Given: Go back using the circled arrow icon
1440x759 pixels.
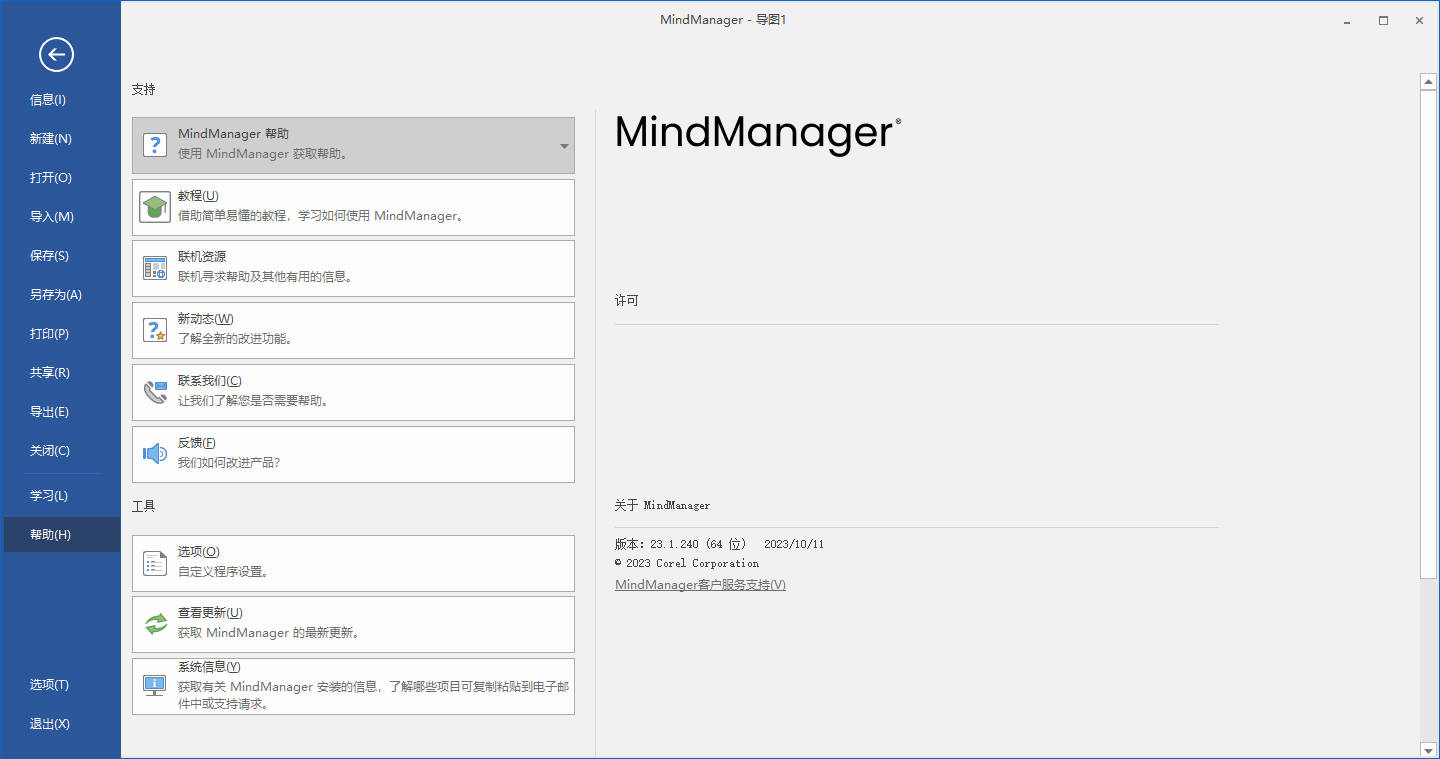Looking at the screenshot, I should tap(56, 54).
